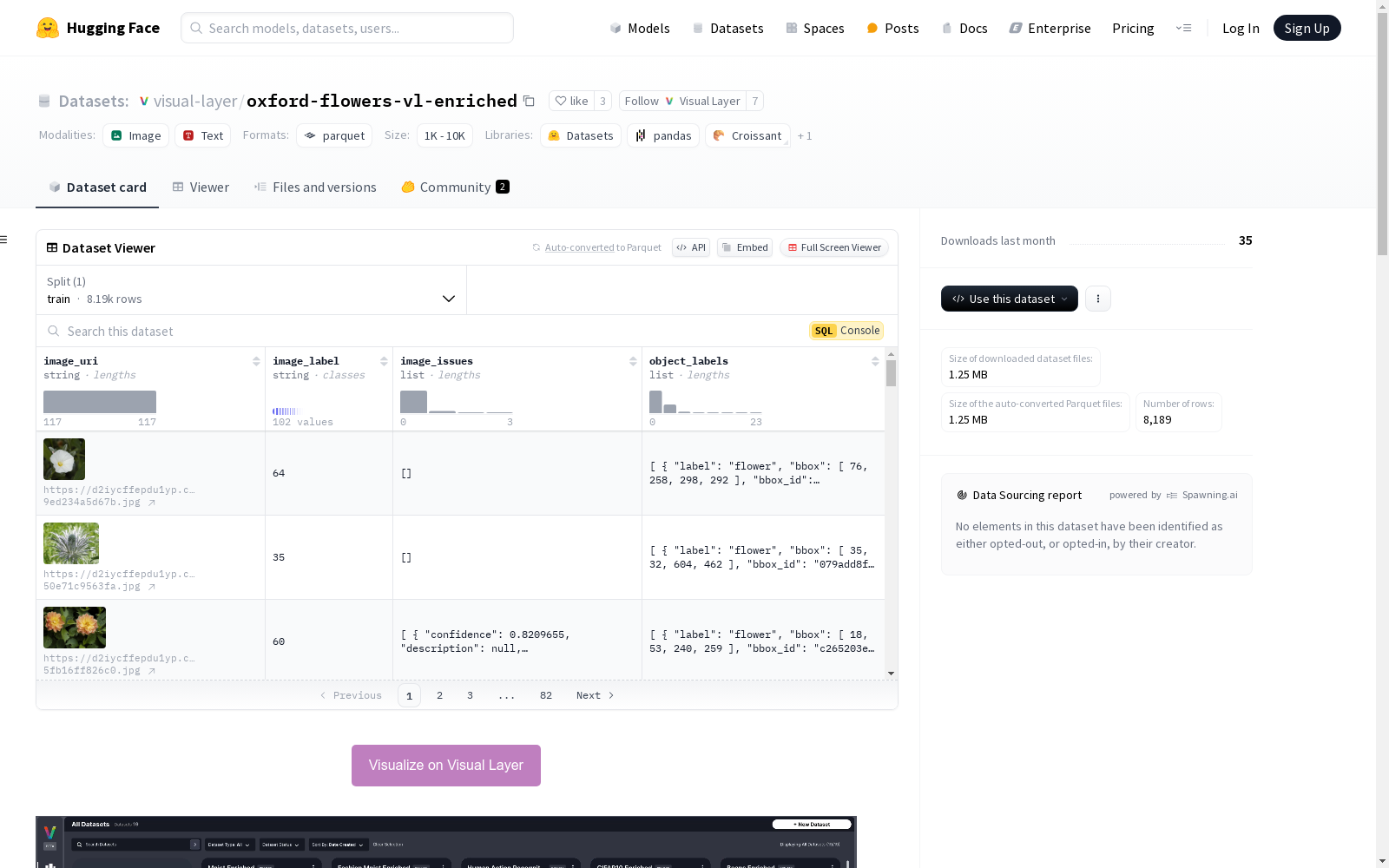Image resolution: width=1389 pixels, height=868 pixels.
Task: Select the Datasets library tag
Action: 580,135
